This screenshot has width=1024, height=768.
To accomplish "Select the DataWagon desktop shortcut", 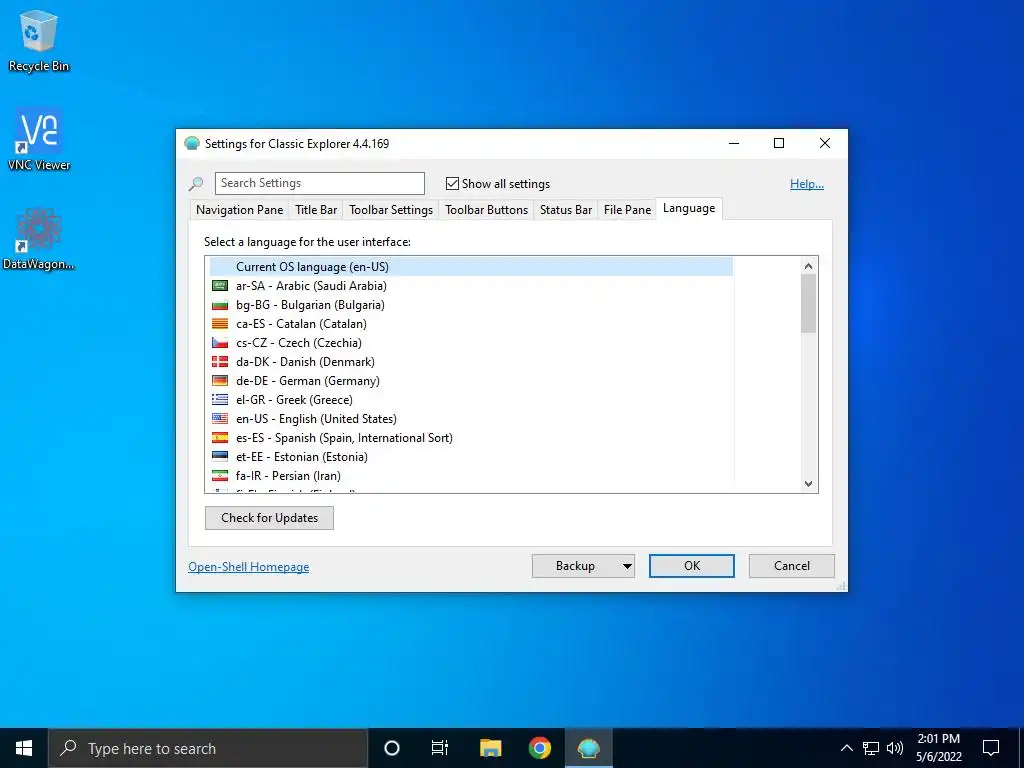I will [39, 239].
